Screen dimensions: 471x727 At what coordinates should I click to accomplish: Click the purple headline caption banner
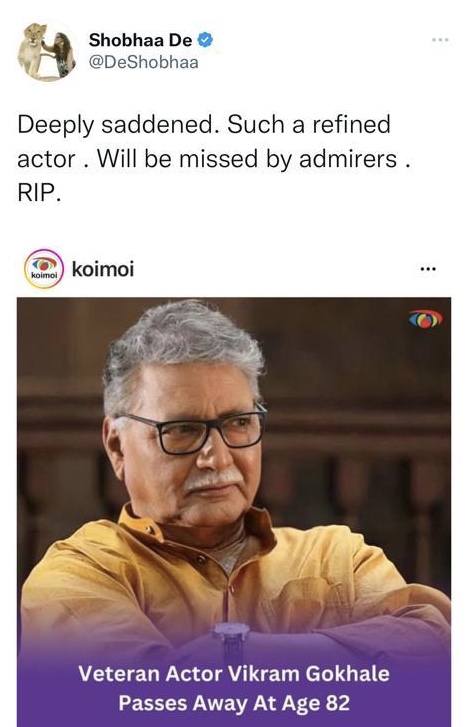point(234,688)
